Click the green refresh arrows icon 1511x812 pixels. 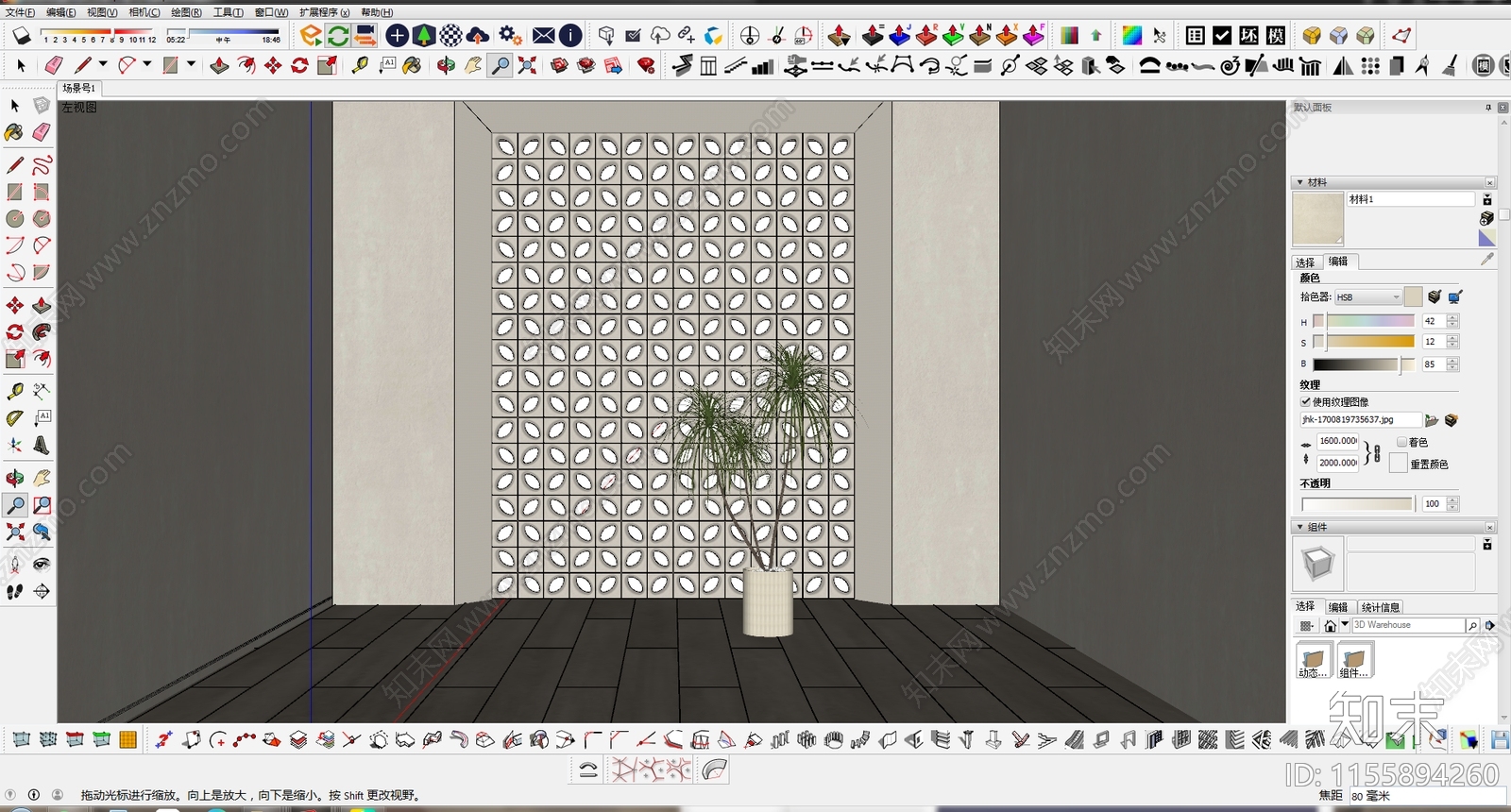(338, 36)
